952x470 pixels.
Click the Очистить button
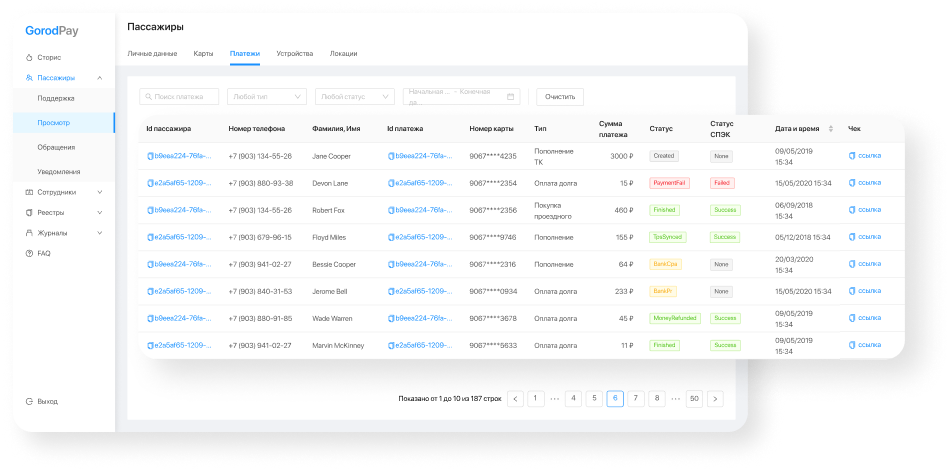tap(560, 97)
